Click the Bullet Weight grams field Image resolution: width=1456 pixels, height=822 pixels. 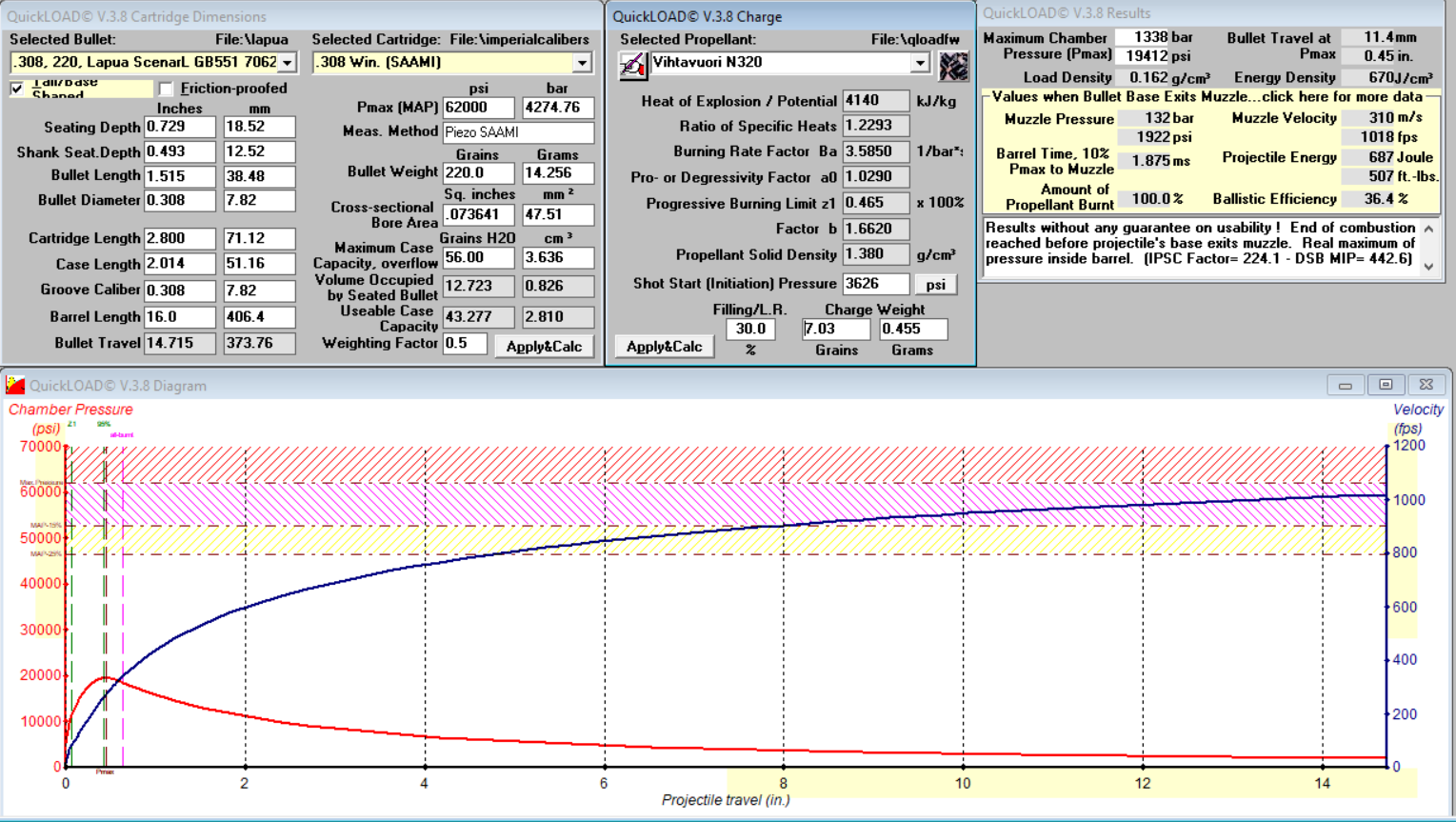[x=558, y=173]
